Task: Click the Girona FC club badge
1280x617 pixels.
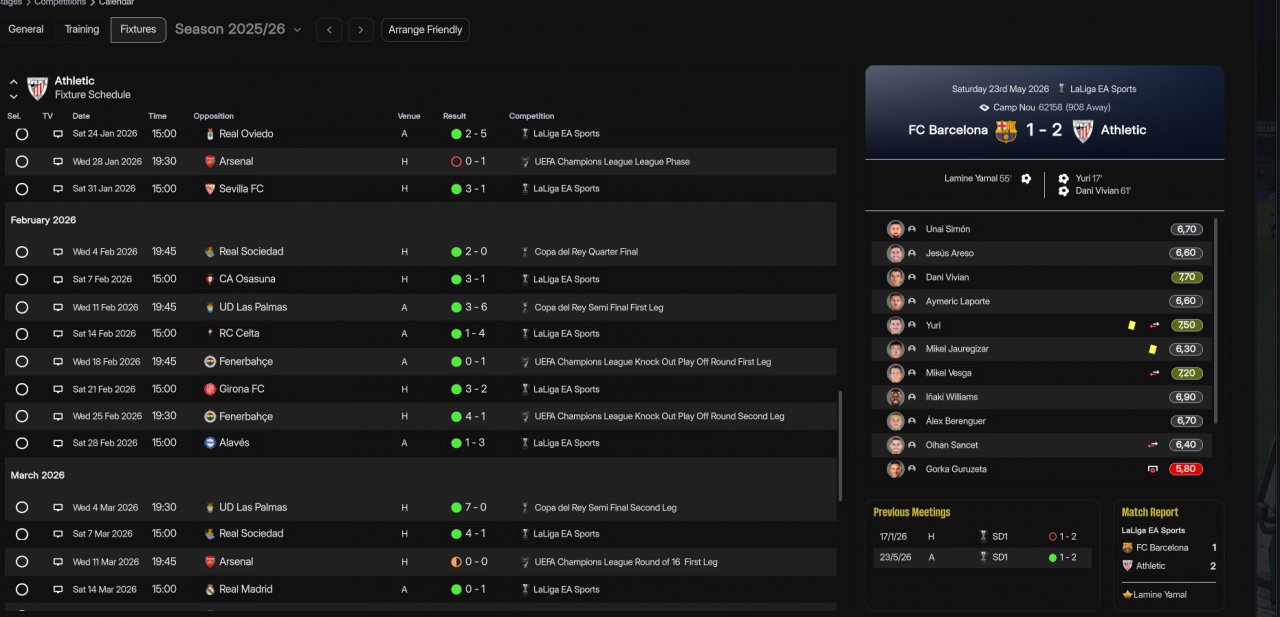Action: [210, 389]
